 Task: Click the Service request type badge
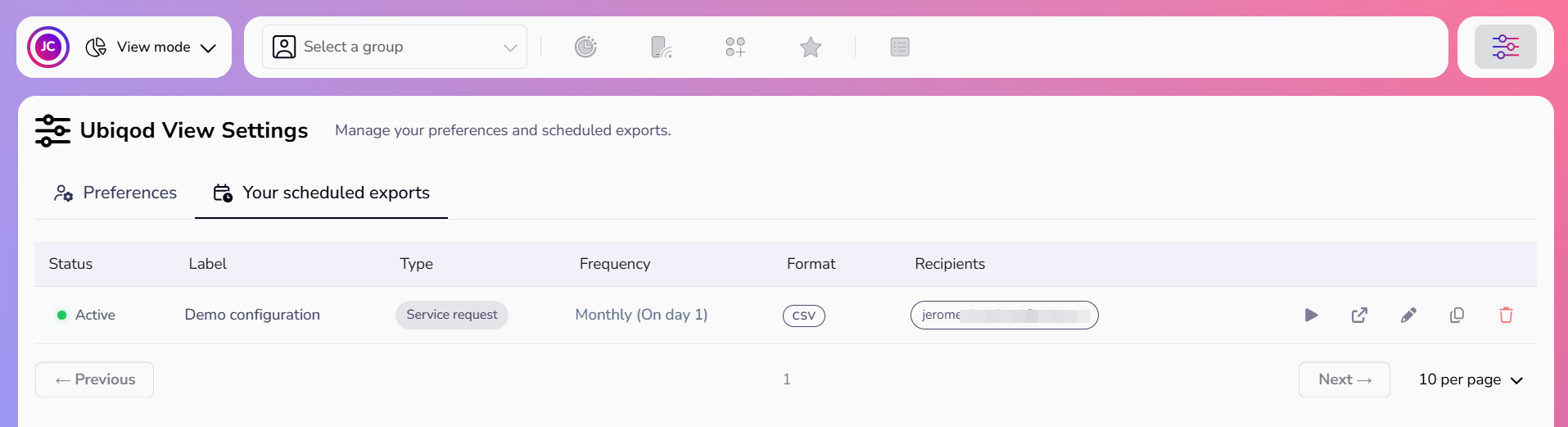[452, 315]
